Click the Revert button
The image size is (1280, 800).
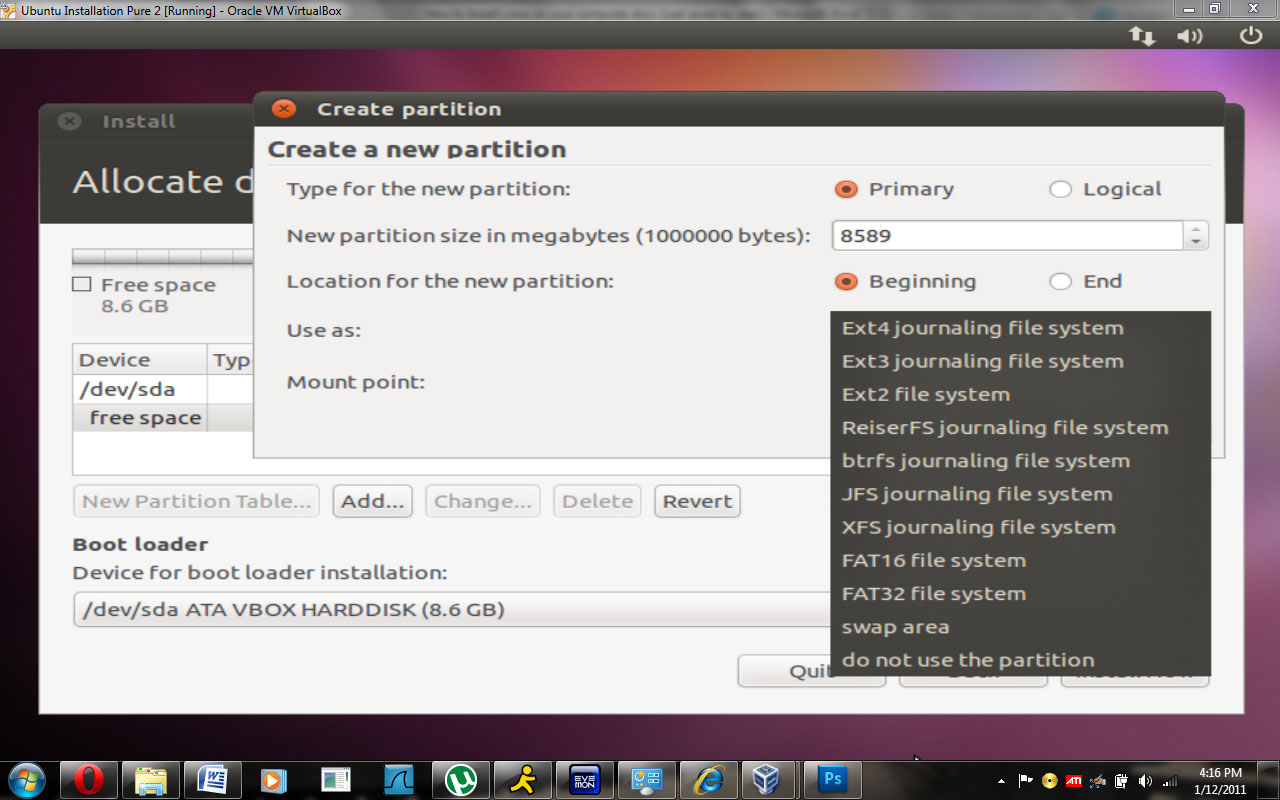pos(697,501)
